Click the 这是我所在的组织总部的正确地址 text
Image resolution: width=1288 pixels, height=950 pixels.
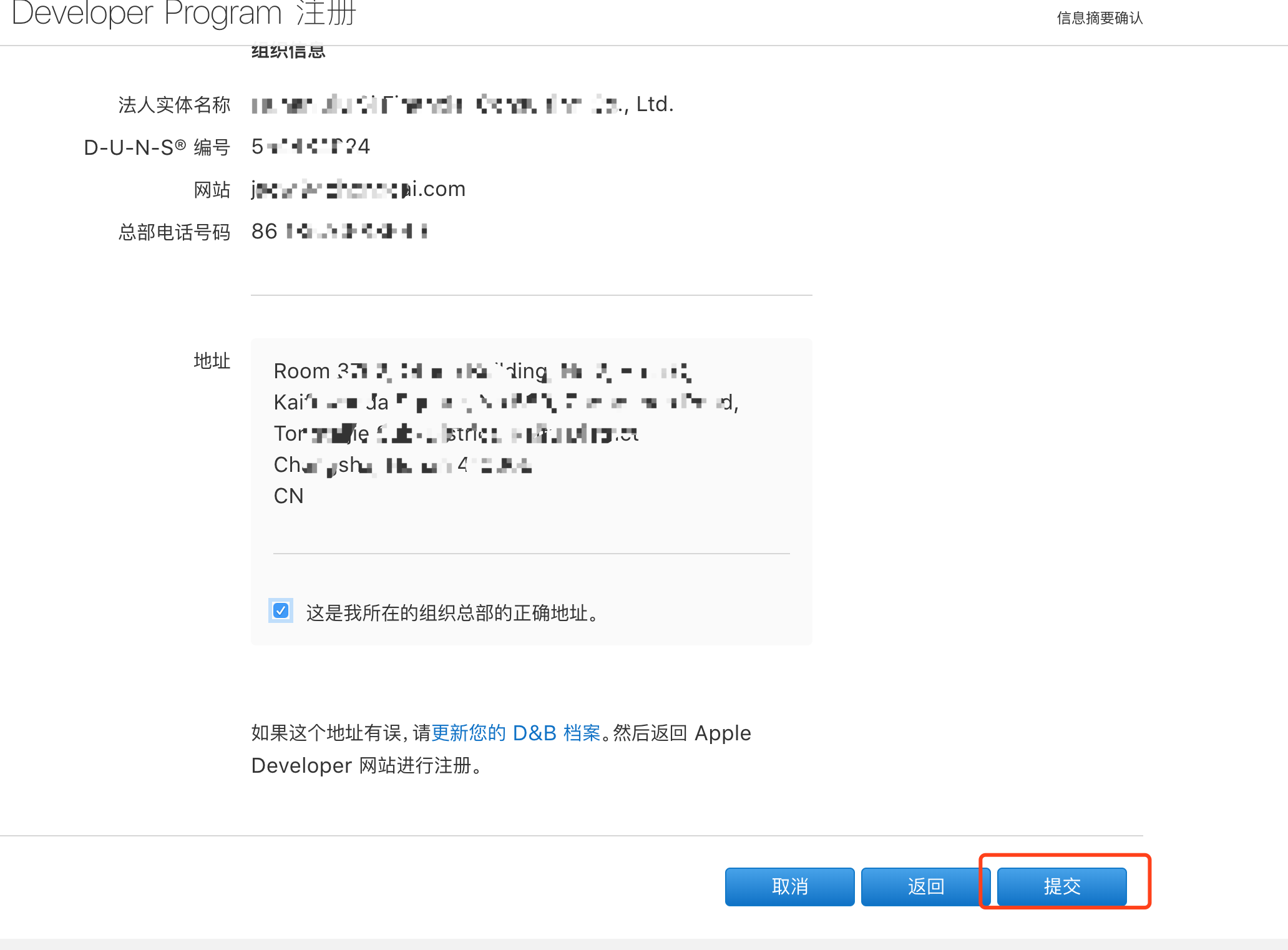tap(452, 613)
